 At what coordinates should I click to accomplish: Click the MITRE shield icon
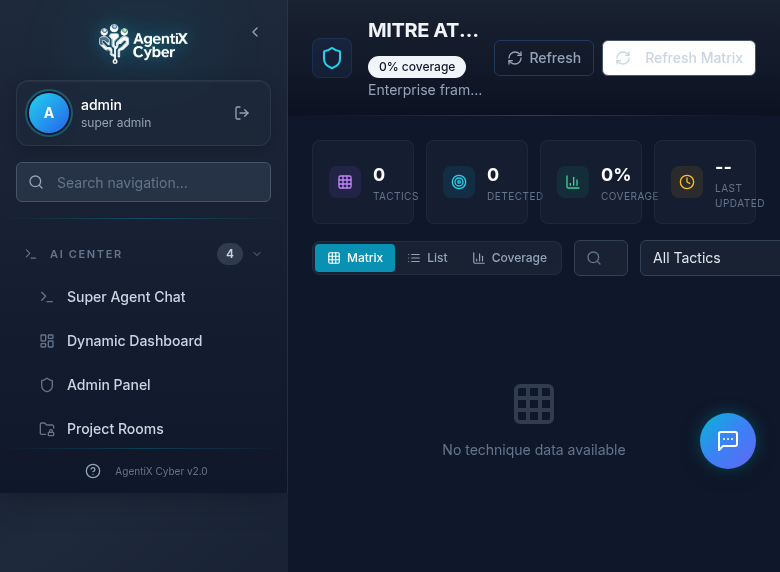[332, 58]
